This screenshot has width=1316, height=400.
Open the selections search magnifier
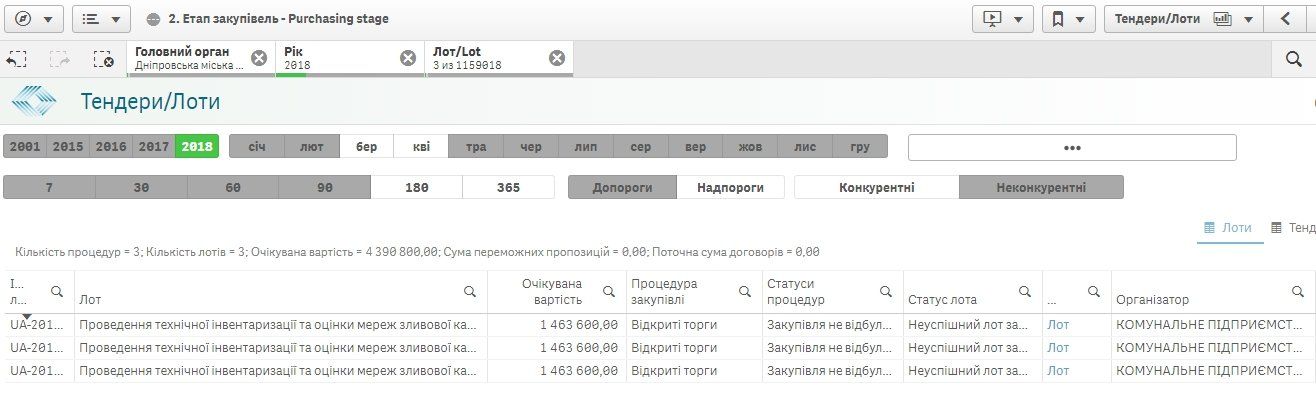click(x=1293, y=59)
